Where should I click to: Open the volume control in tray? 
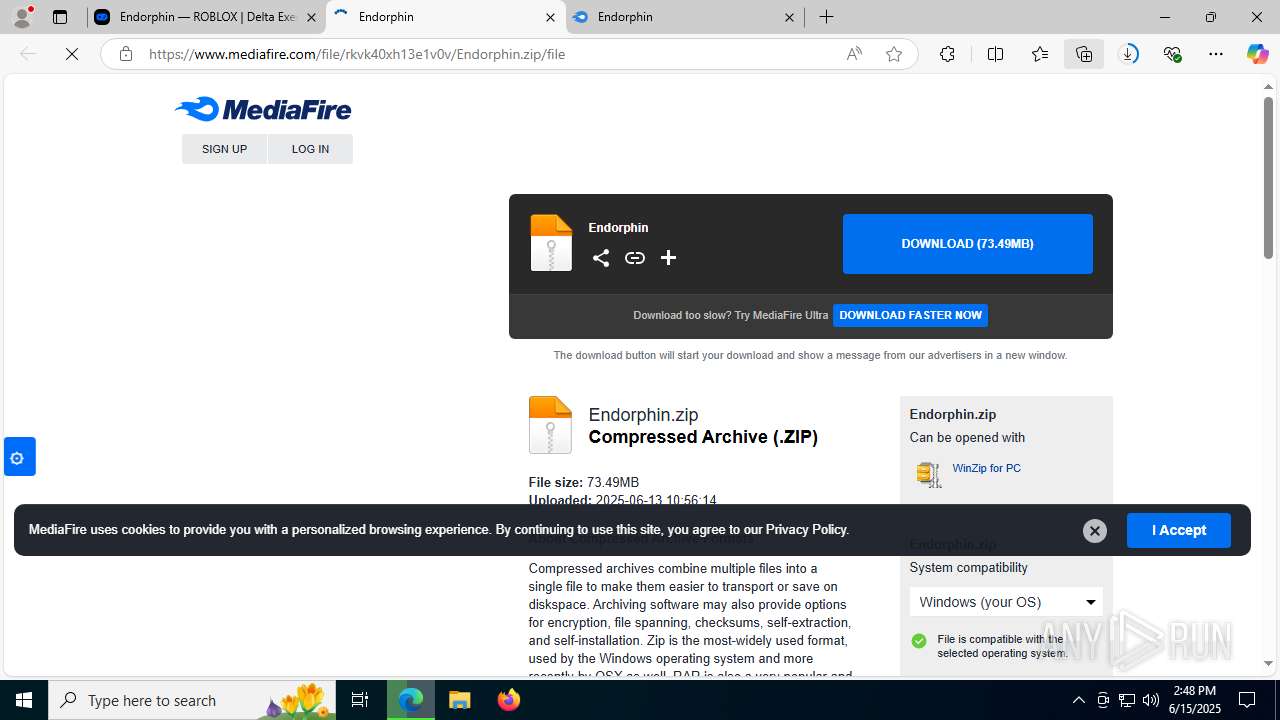coord(1150,700)
